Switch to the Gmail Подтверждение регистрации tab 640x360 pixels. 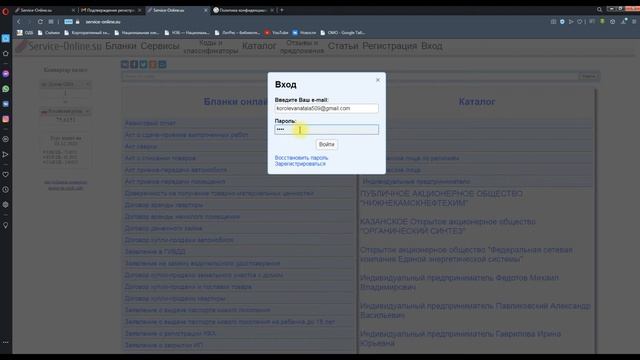point(111,10)
